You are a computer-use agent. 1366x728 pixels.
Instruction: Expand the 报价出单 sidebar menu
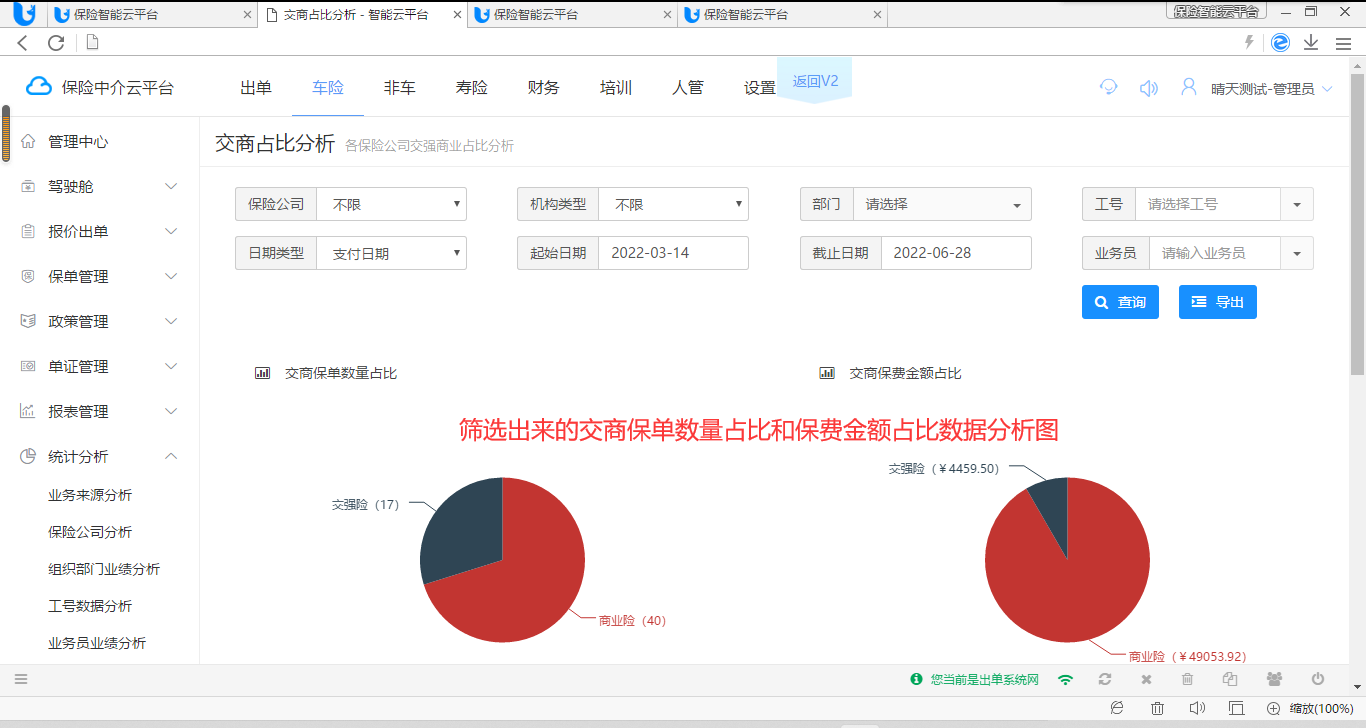point(100,231)
